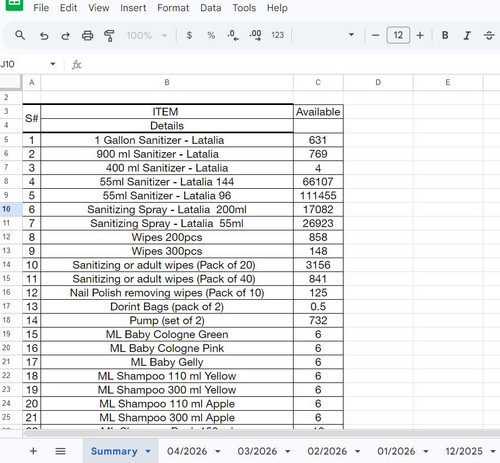
Task: Open the all sheets list icon
Action: click(x=60, y=451)
